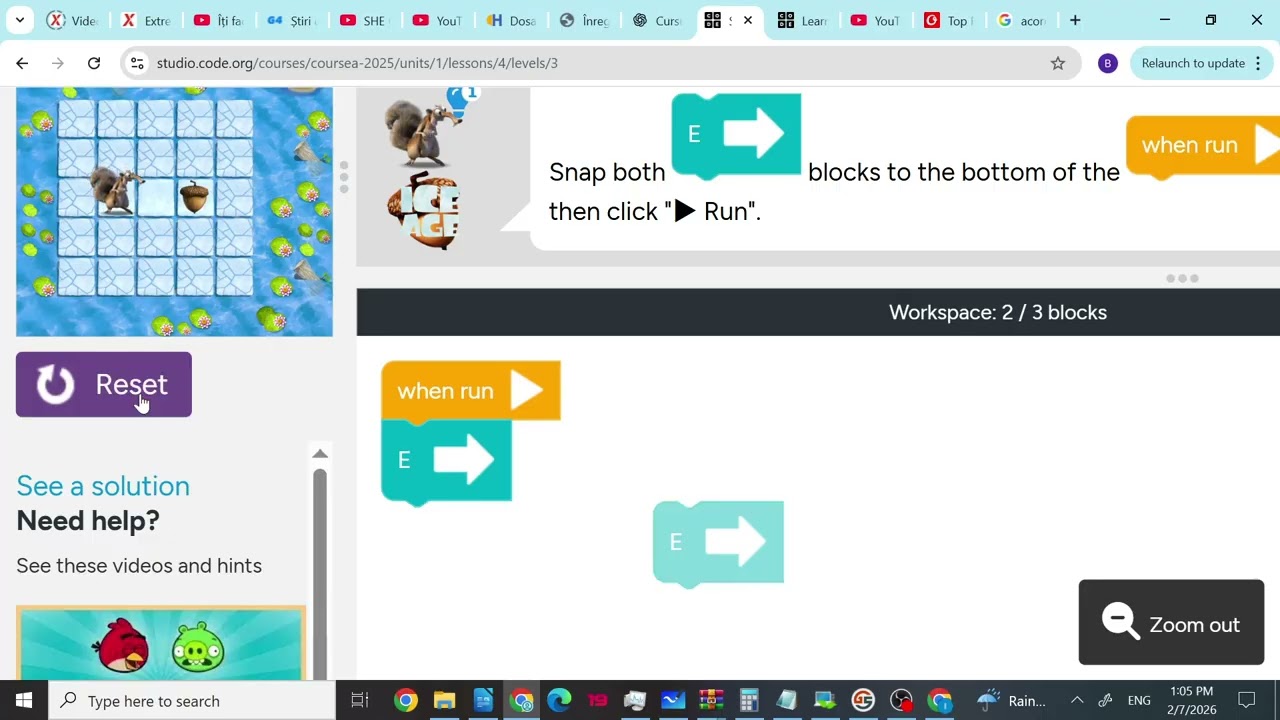Open the See a solution link
The height and width of the screenshot is (720, 1280).
103,486
